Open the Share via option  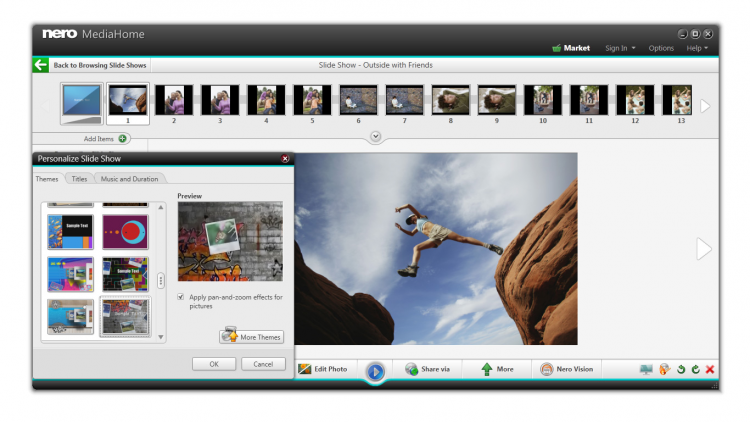[x=427, y=369]
